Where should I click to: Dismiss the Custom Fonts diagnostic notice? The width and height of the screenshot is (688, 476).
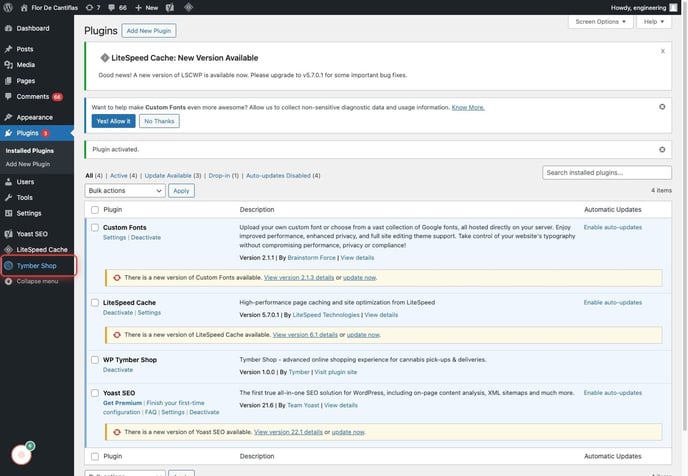click(662, 106)
